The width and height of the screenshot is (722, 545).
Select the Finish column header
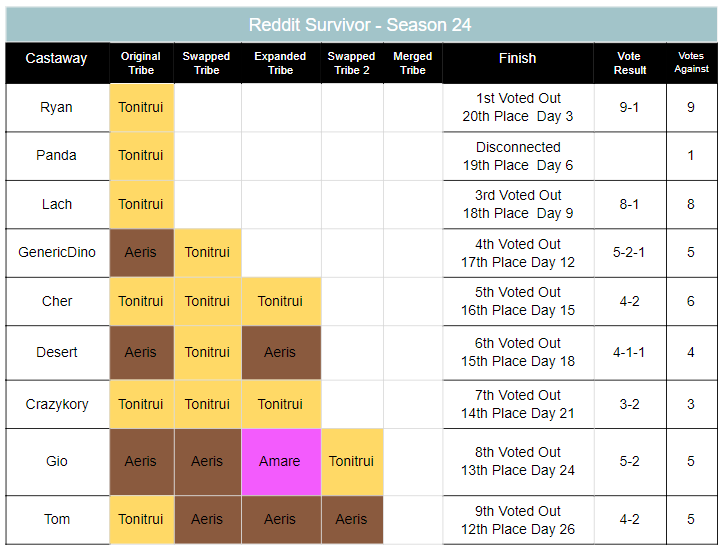[x=517, y=59]
